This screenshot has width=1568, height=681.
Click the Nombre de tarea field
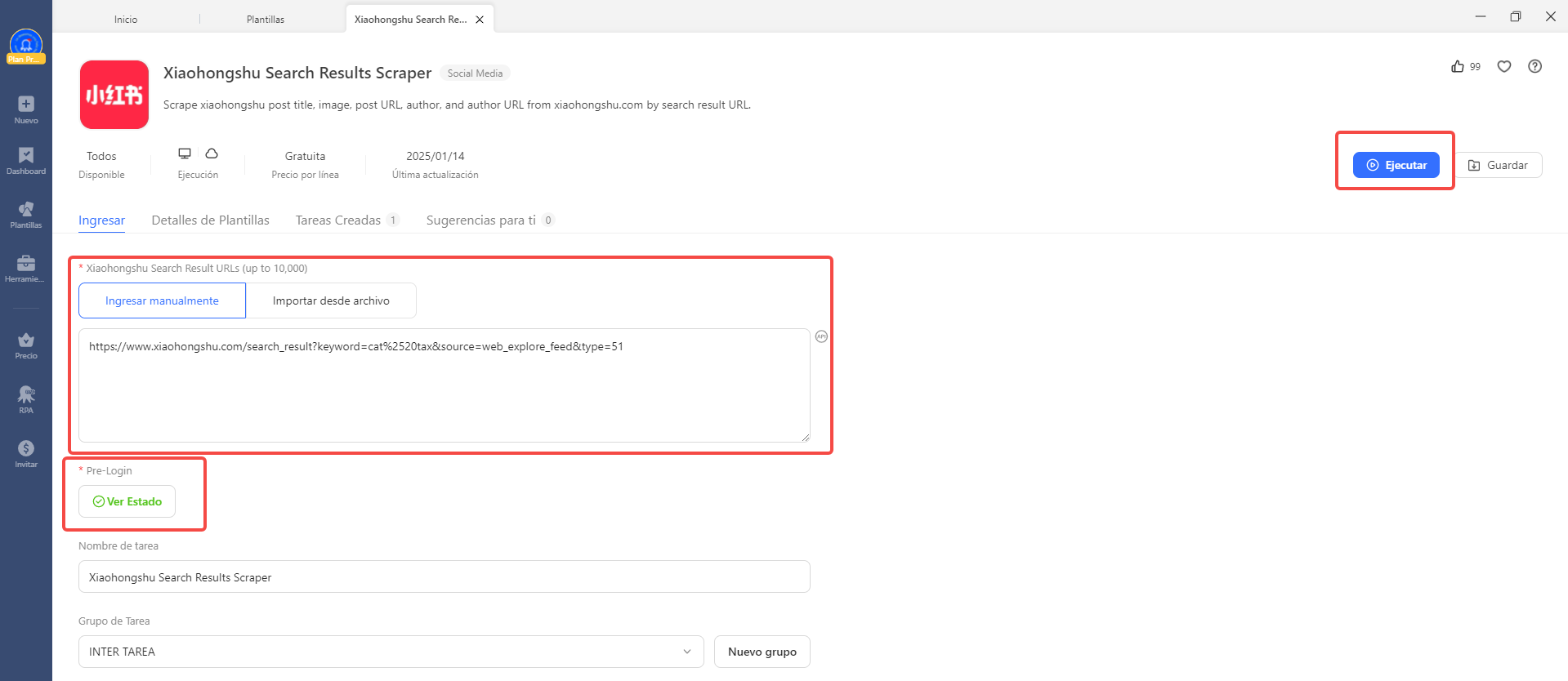444,576
